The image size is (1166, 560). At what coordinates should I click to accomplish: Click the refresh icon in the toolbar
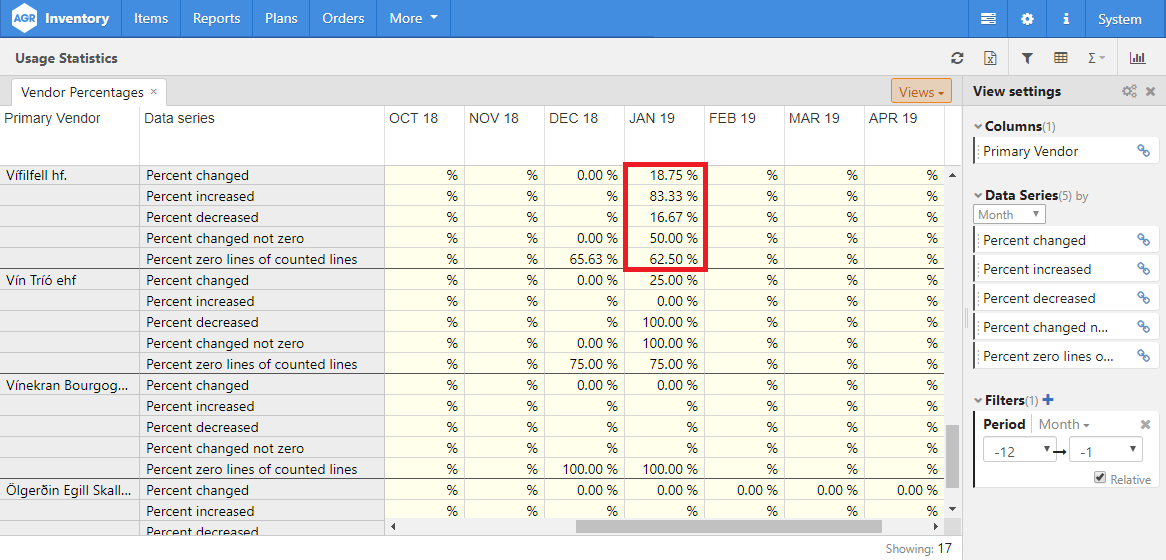pos(957,59)
